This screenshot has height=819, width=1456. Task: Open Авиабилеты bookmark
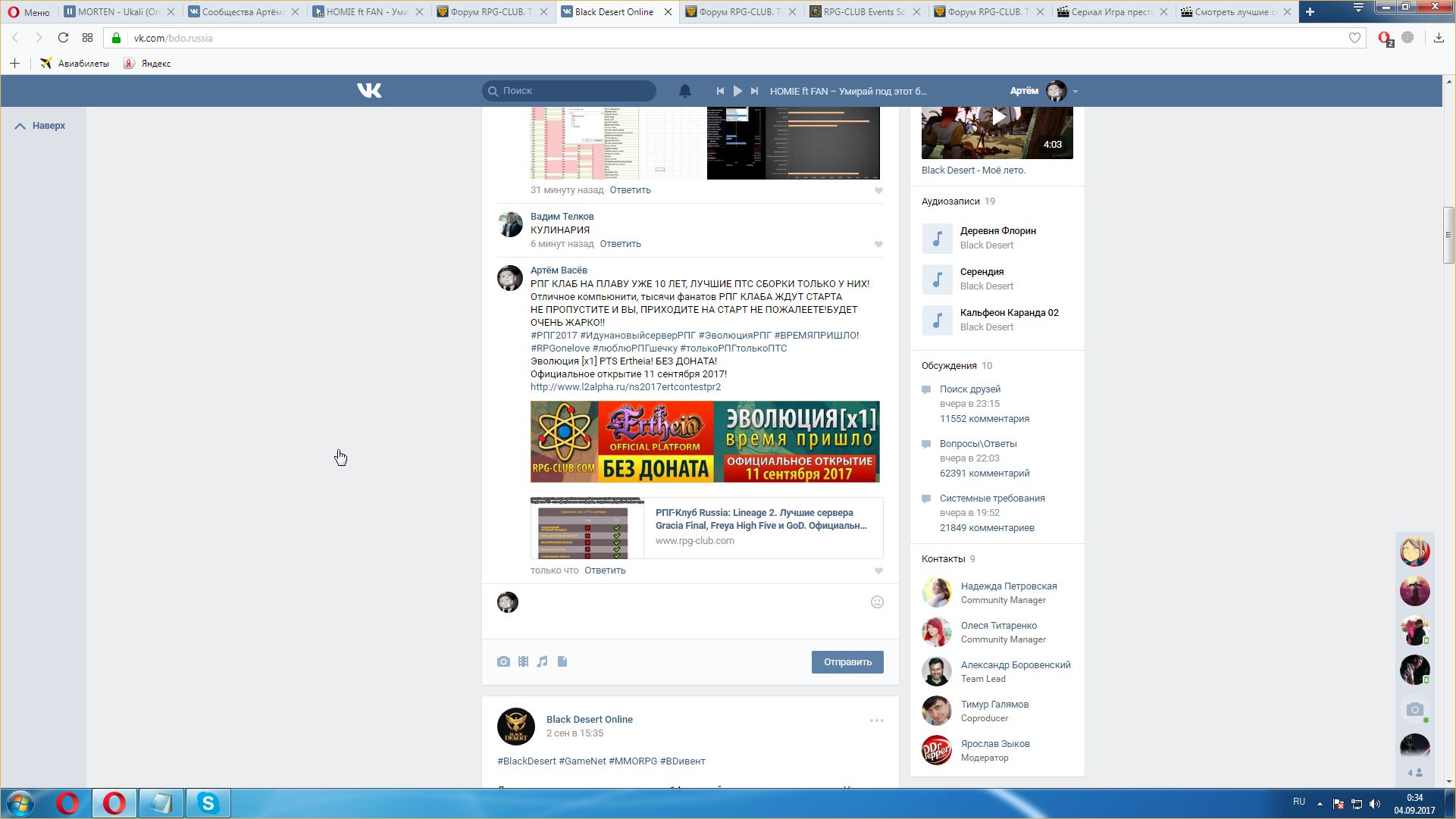74,64
